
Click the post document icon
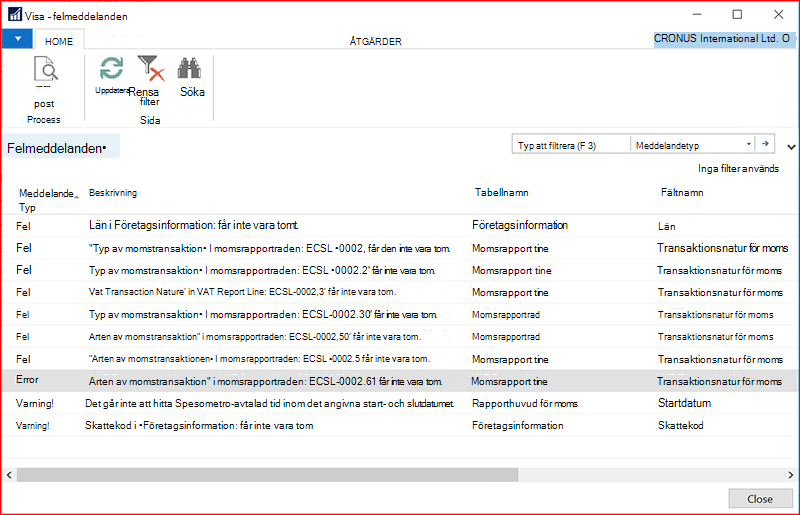pyautogui.click(x=45, y=69)
